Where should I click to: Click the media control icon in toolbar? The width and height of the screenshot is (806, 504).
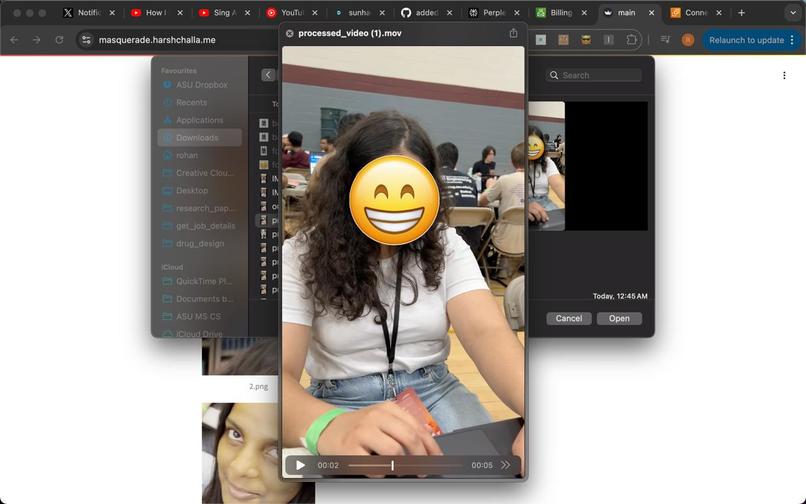[x=665, y=40]
